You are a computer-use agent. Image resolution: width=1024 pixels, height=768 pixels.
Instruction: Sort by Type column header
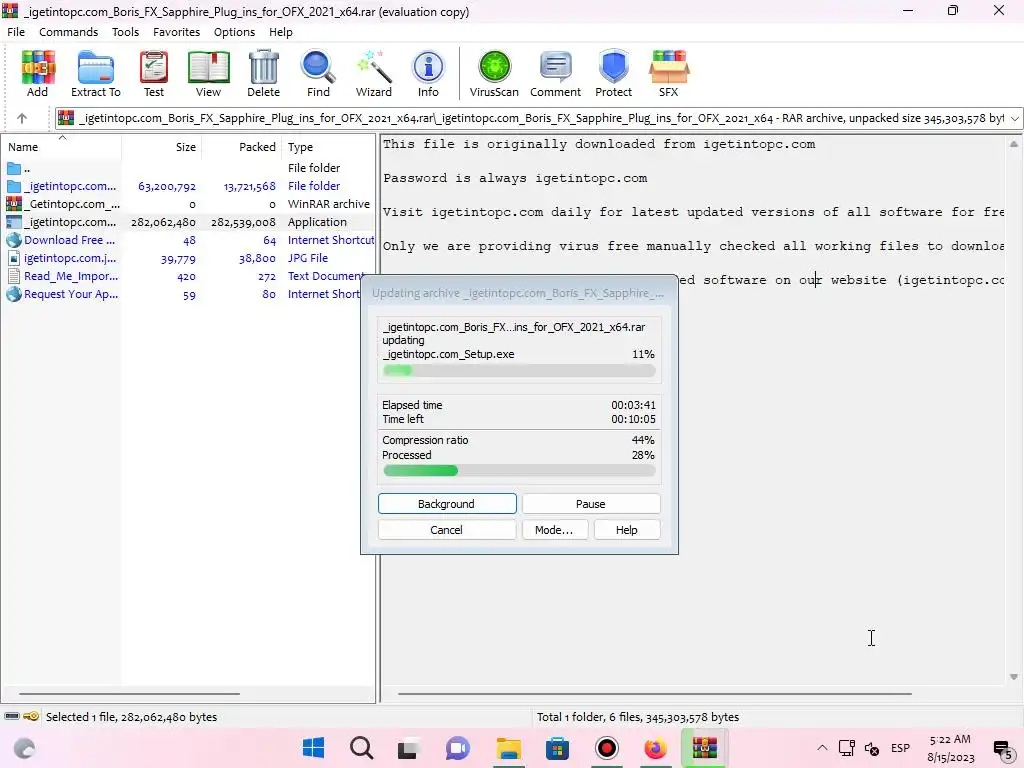point(328,147)
